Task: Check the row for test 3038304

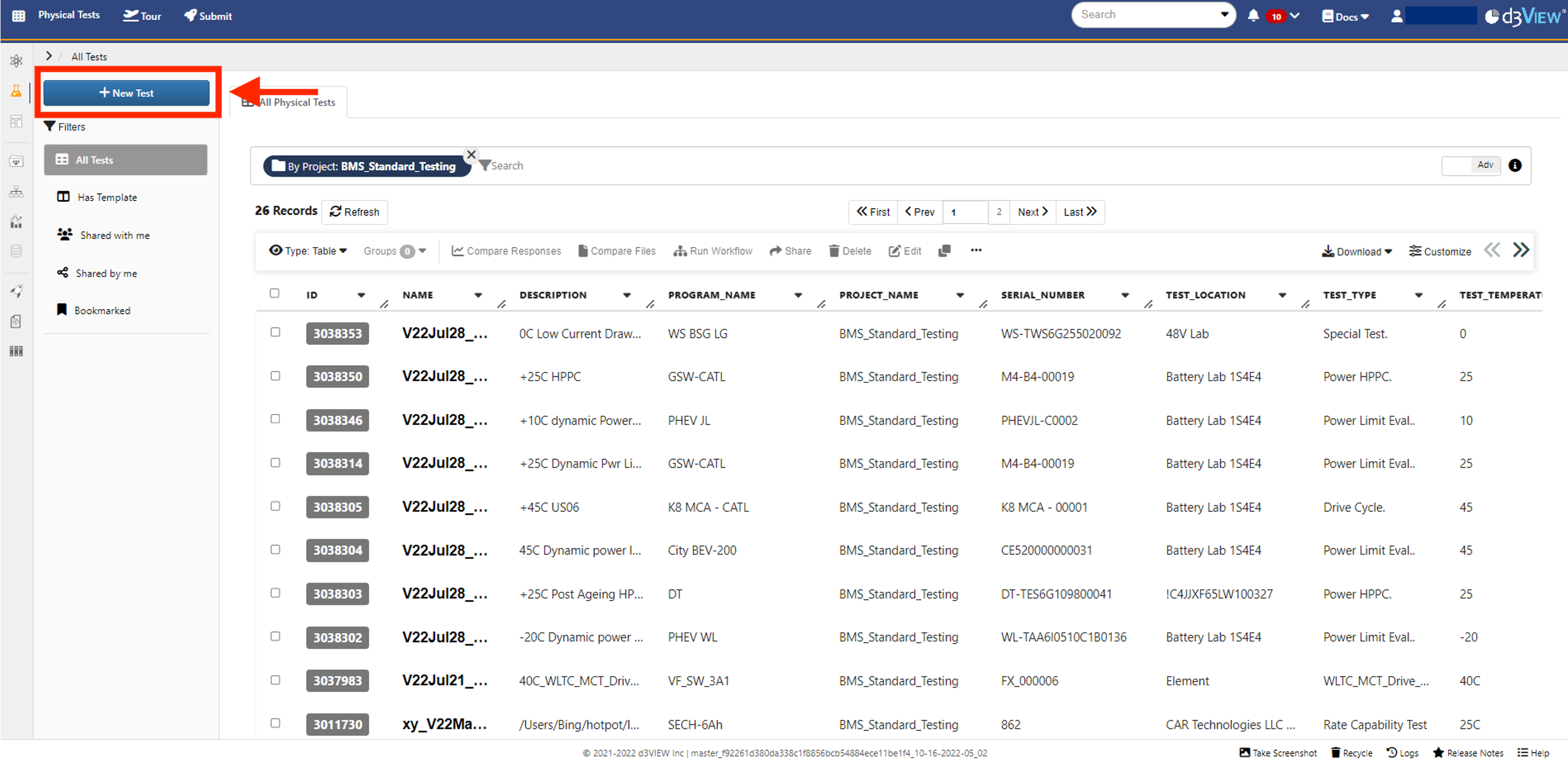Action: (275, 549)
